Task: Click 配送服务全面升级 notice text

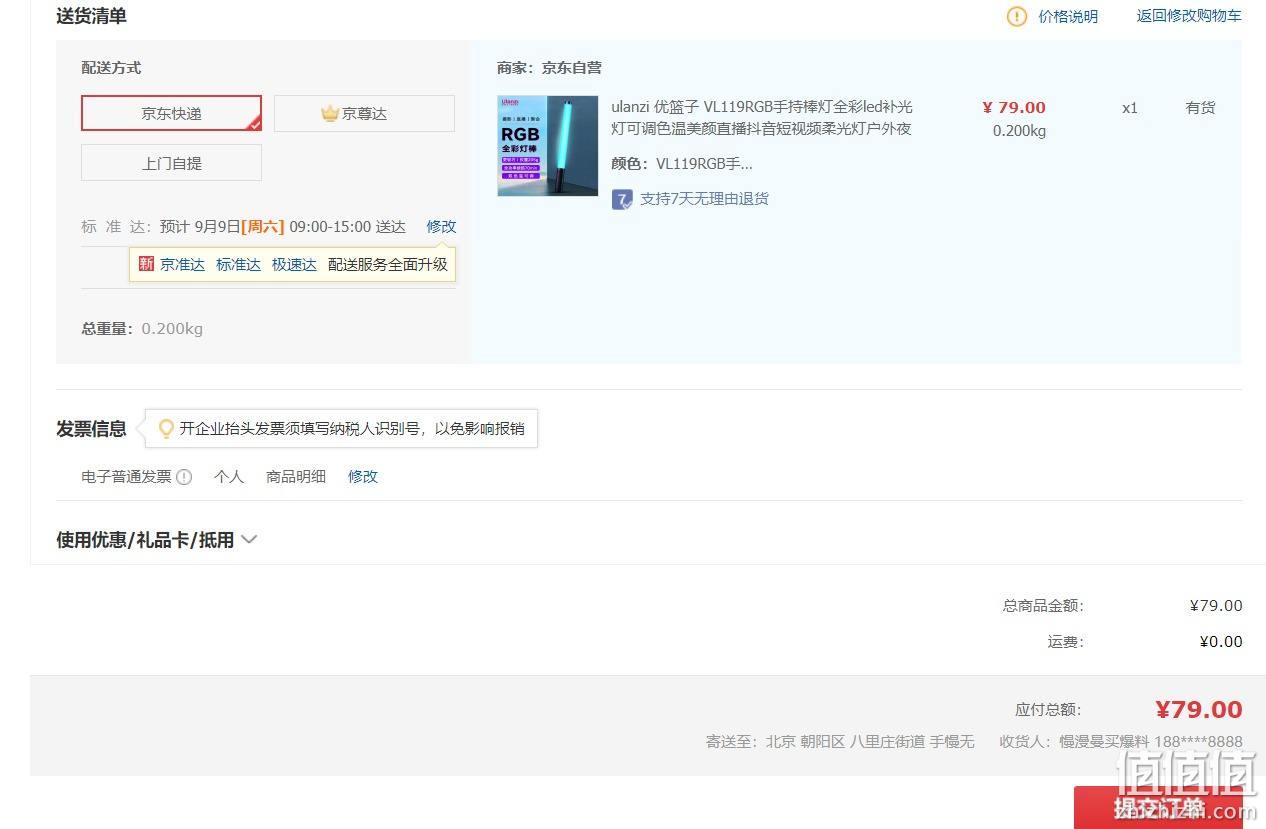Action: coord(388,265)
